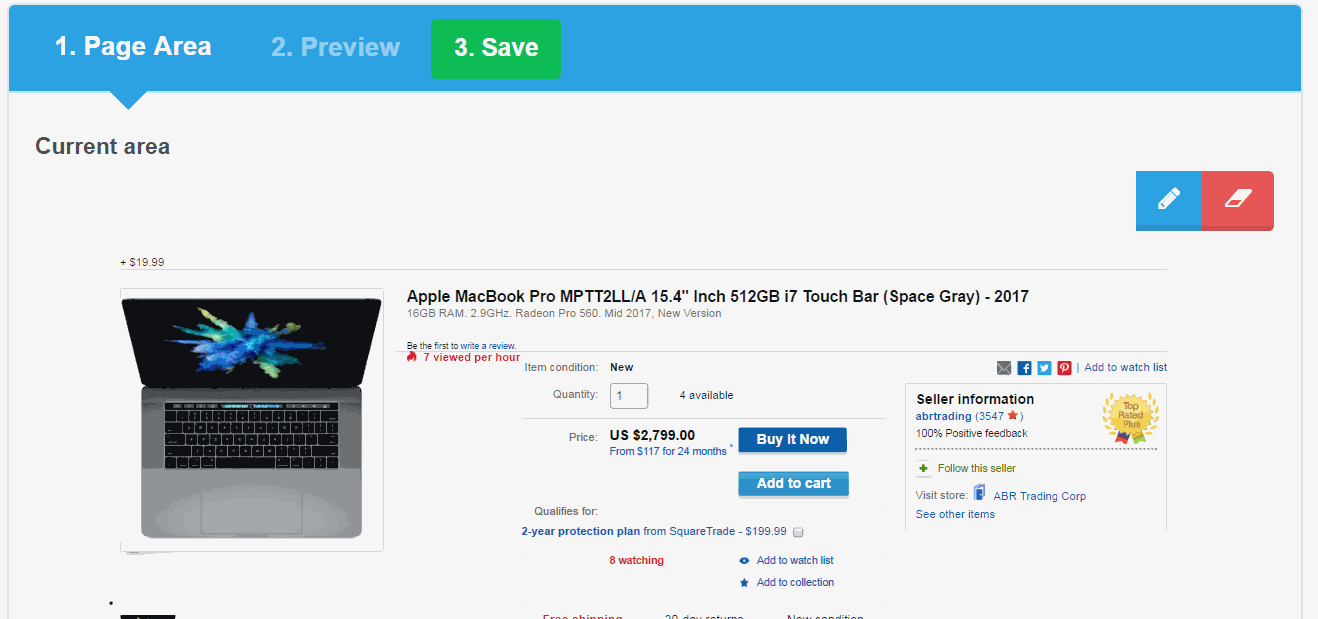Share the listing on Twitter
Image resolution: width=1318 pixels, height=619 pixels.
tap(1044, 368)
